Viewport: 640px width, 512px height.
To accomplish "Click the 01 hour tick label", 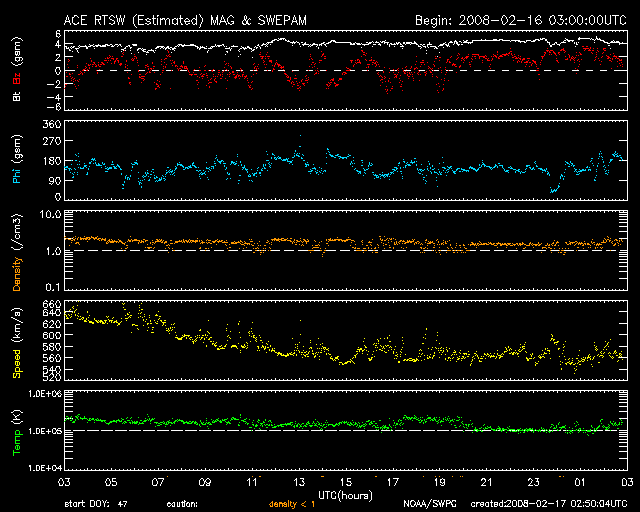I will tap(580, 482).
